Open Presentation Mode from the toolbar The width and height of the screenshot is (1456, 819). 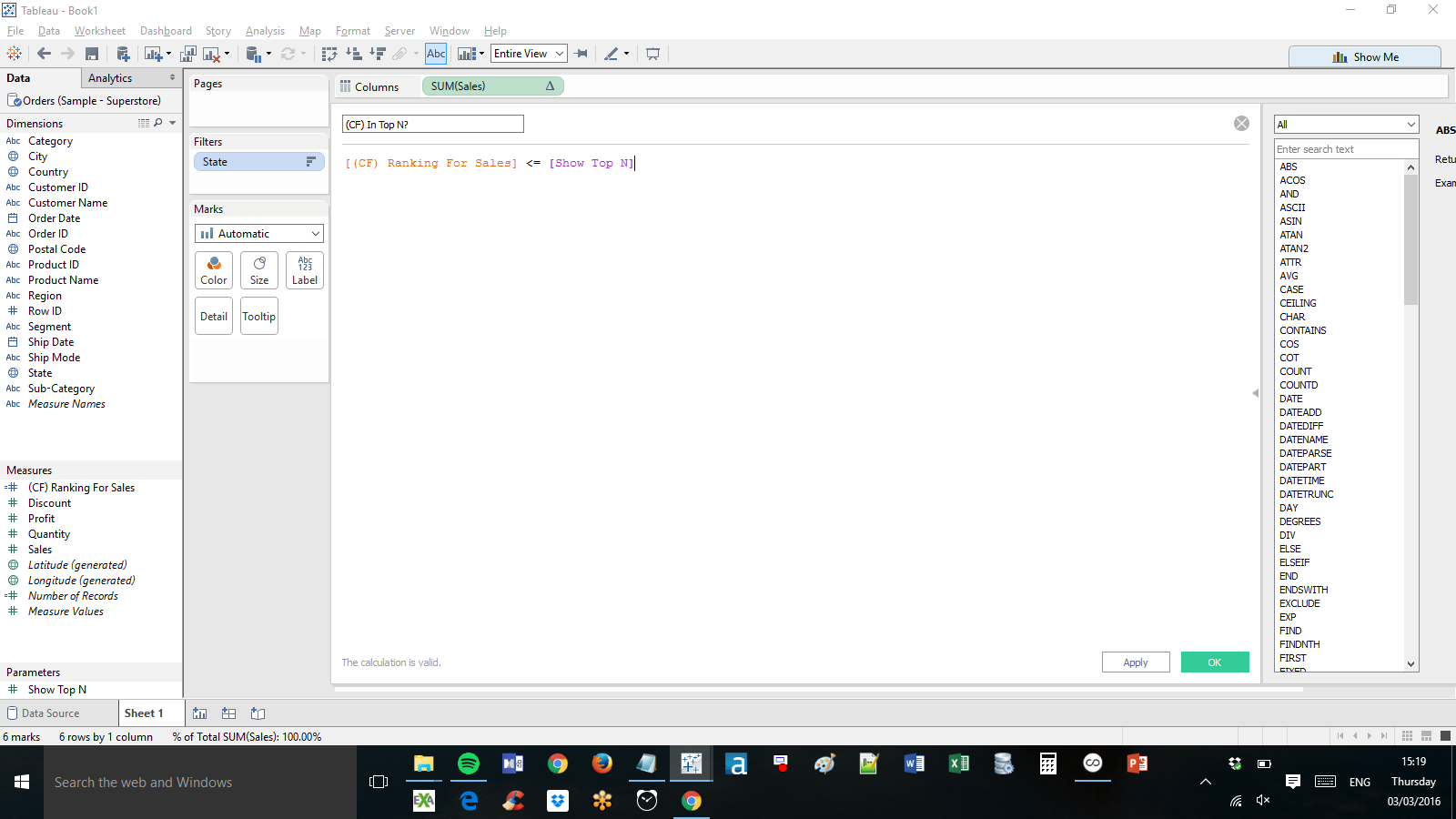tap(652, 54)
